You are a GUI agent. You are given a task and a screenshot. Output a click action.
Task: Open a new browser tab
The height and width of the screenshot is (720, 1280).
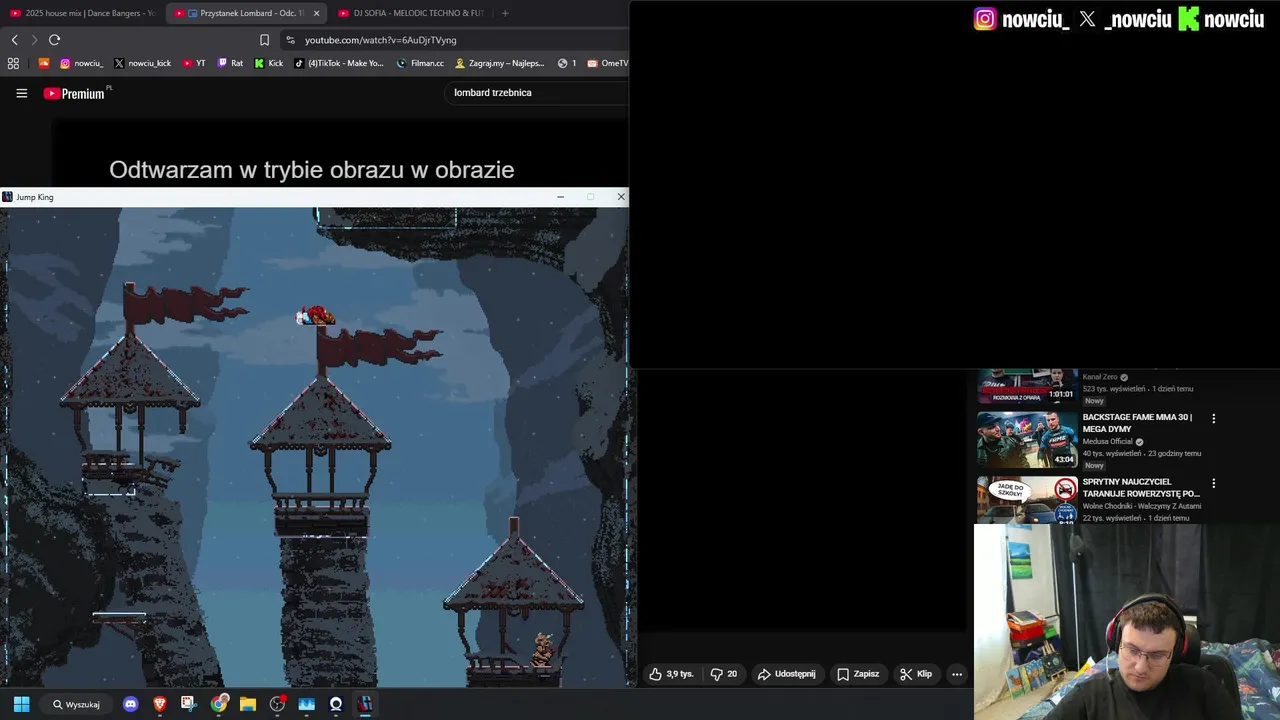point(505,13)
